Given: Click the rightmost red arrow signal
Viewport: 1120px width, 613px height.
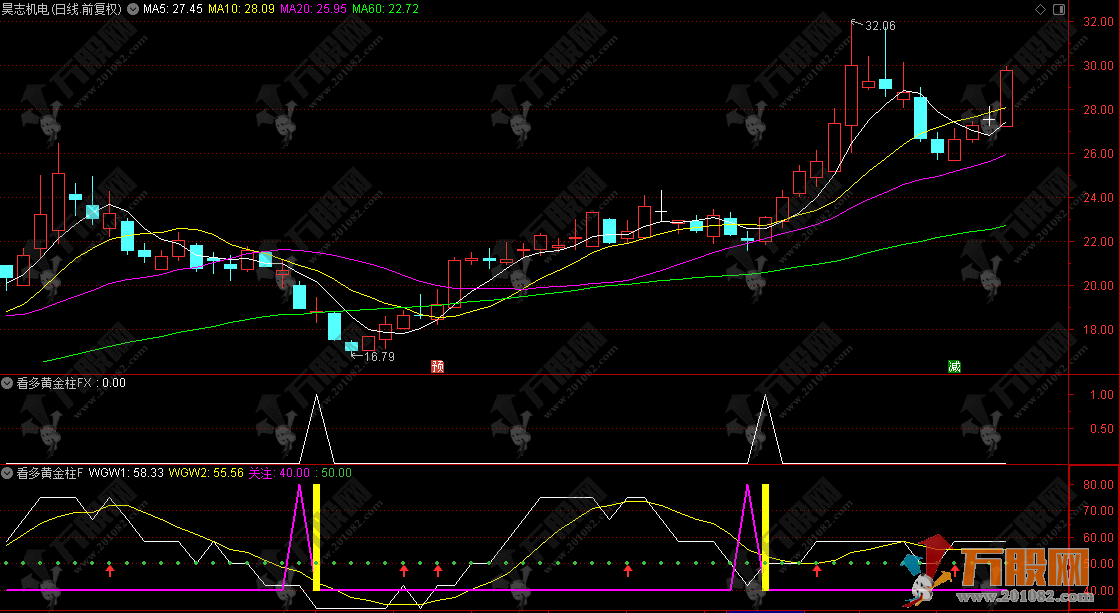Looking at the screenshot, I should click(x=955, y=570).
